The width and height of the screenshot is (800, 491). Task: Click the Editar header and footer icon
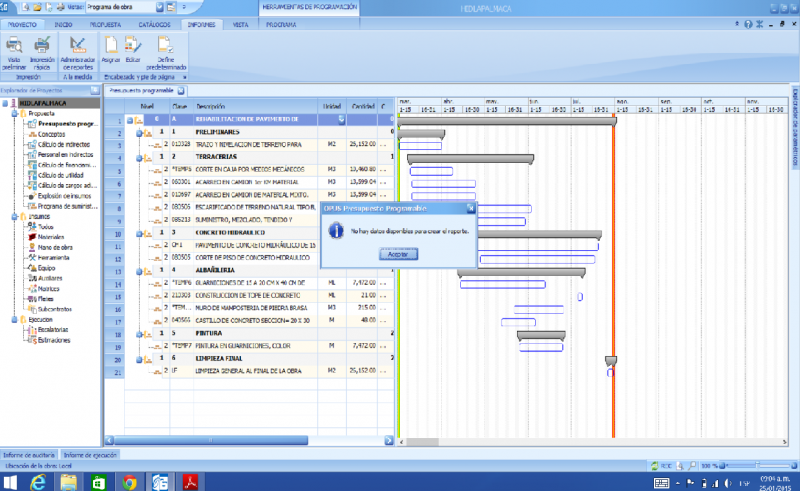tap(133, 49)
